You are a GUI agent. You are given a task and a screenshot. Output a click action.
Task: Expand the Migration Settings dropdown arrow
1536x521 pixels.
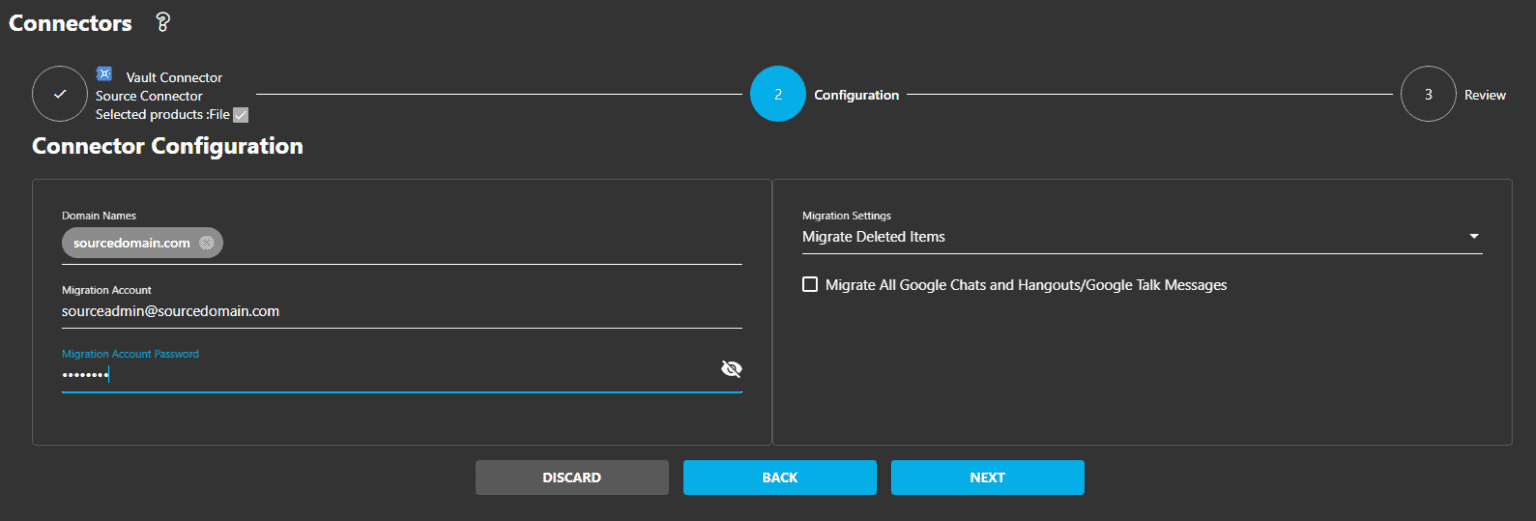(x=1473, y=237)
